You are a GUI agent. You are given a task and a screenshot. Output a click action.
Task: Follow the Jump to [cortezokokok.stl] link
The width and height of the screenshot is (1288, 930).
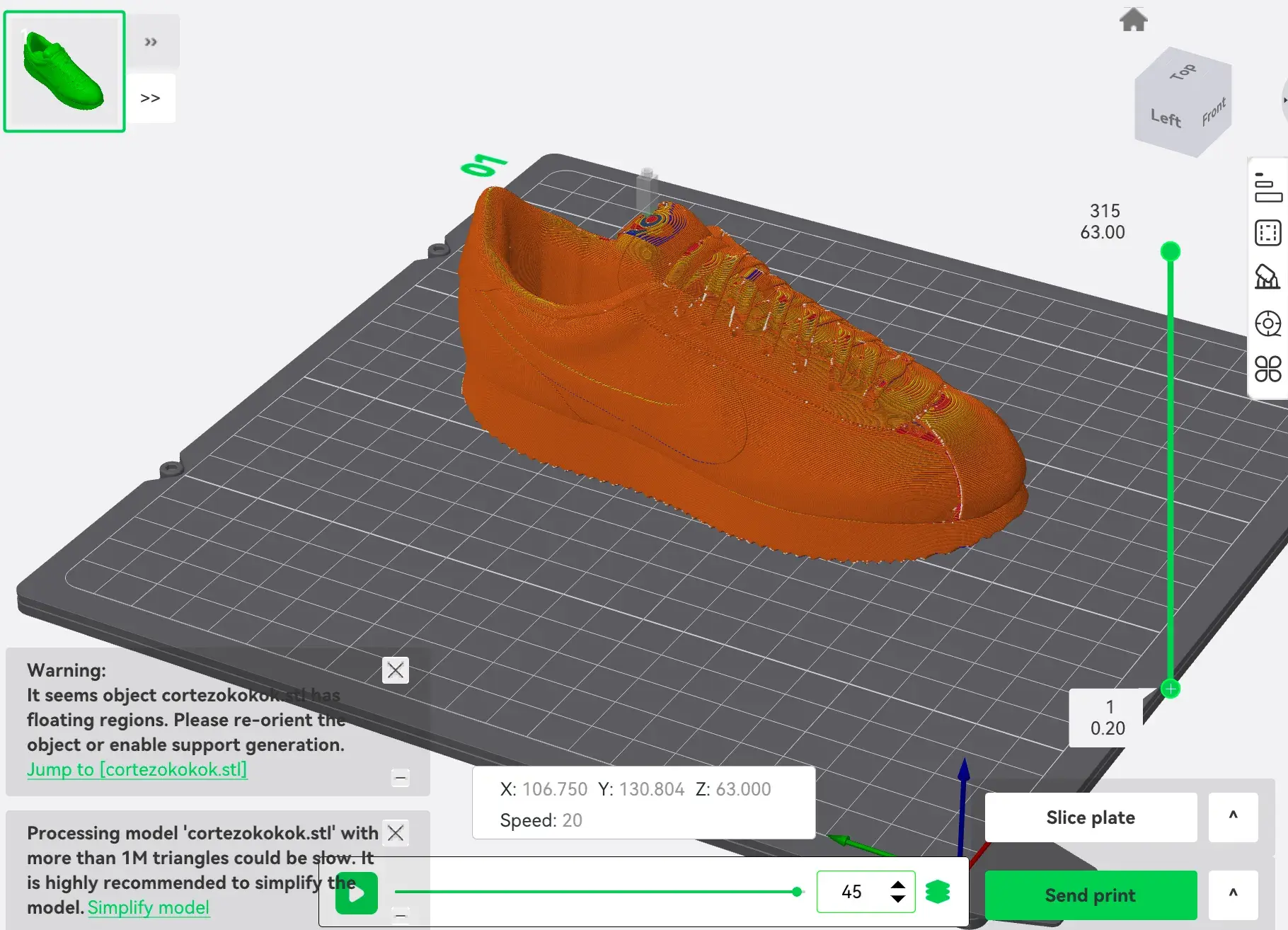pos(137,769)
